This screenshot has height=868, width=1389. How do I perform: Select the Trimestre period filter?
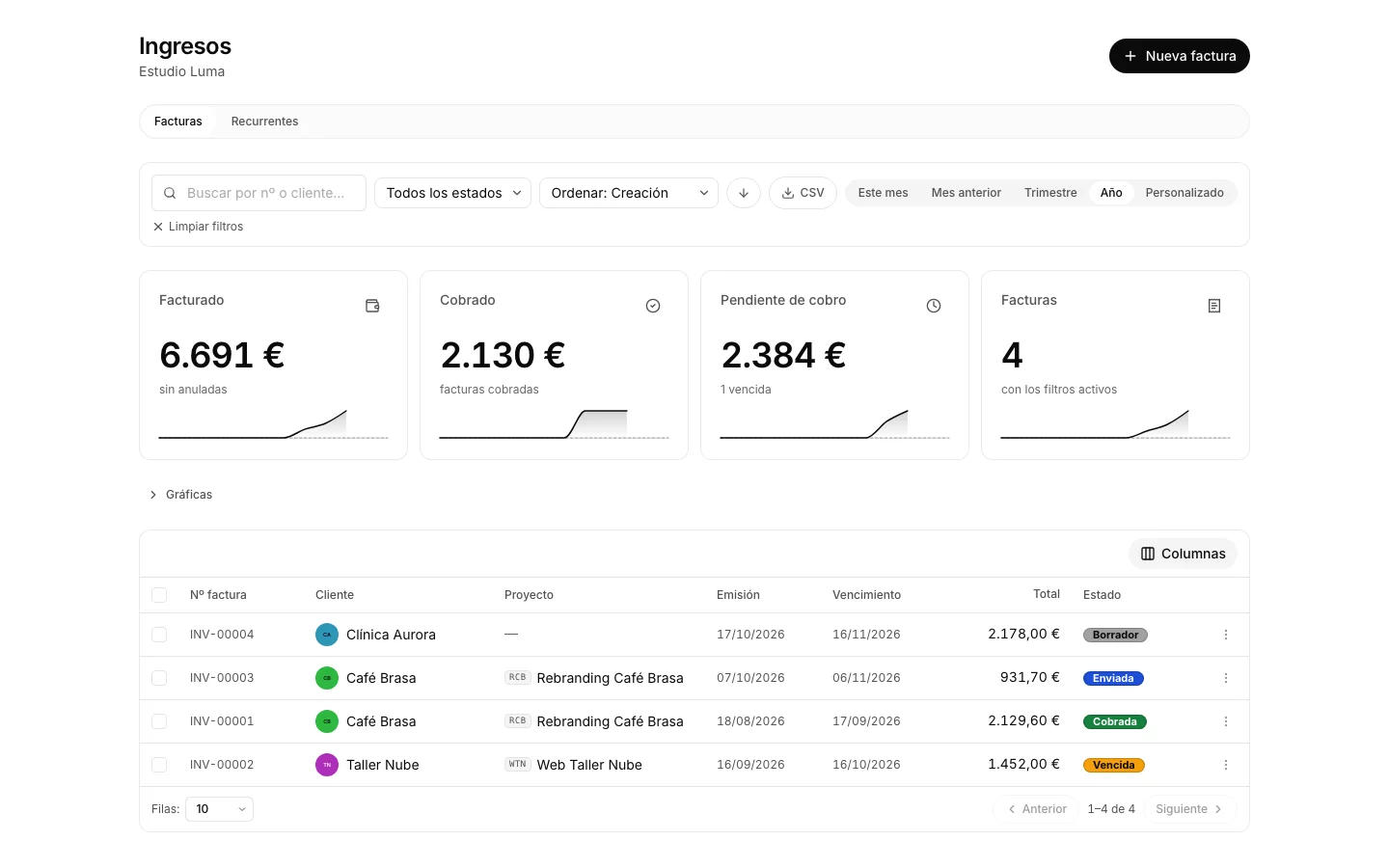click(x=1050, y=193)
